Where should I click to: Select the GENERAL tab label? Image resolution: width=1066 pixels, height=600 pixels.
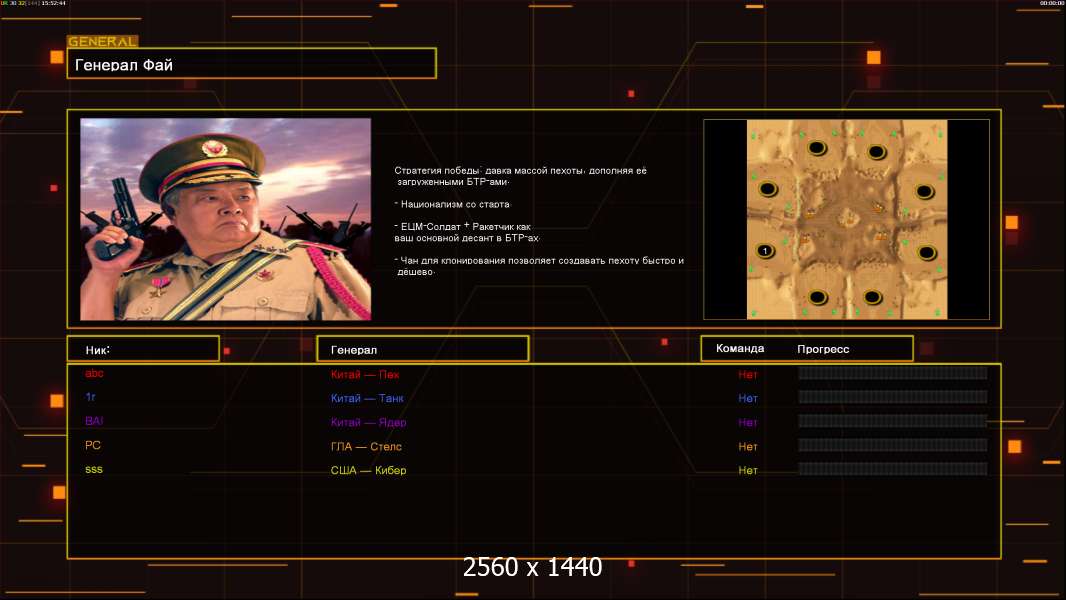102,42
